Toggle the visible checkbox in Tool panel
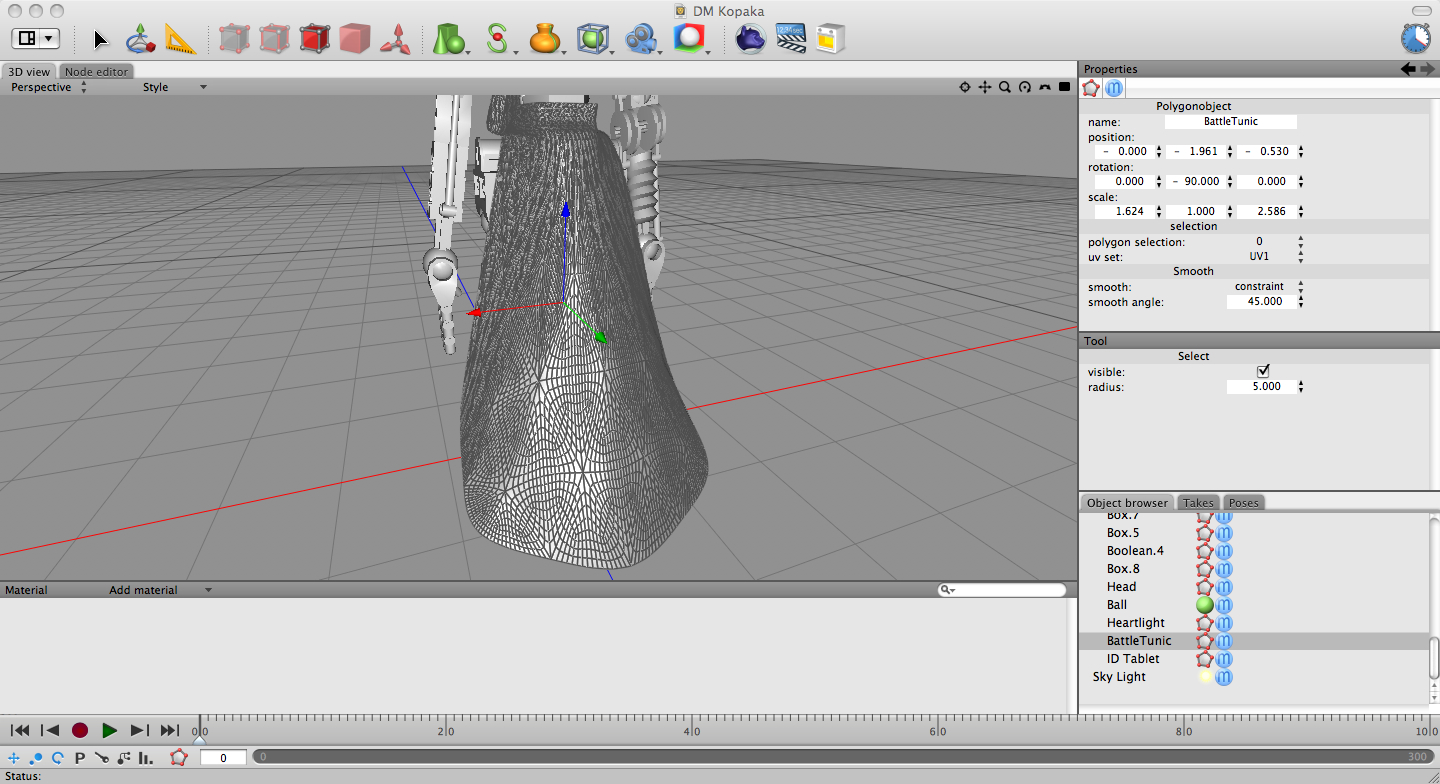The height and width of the screenshot is (784, 1440). (1263, 371)
